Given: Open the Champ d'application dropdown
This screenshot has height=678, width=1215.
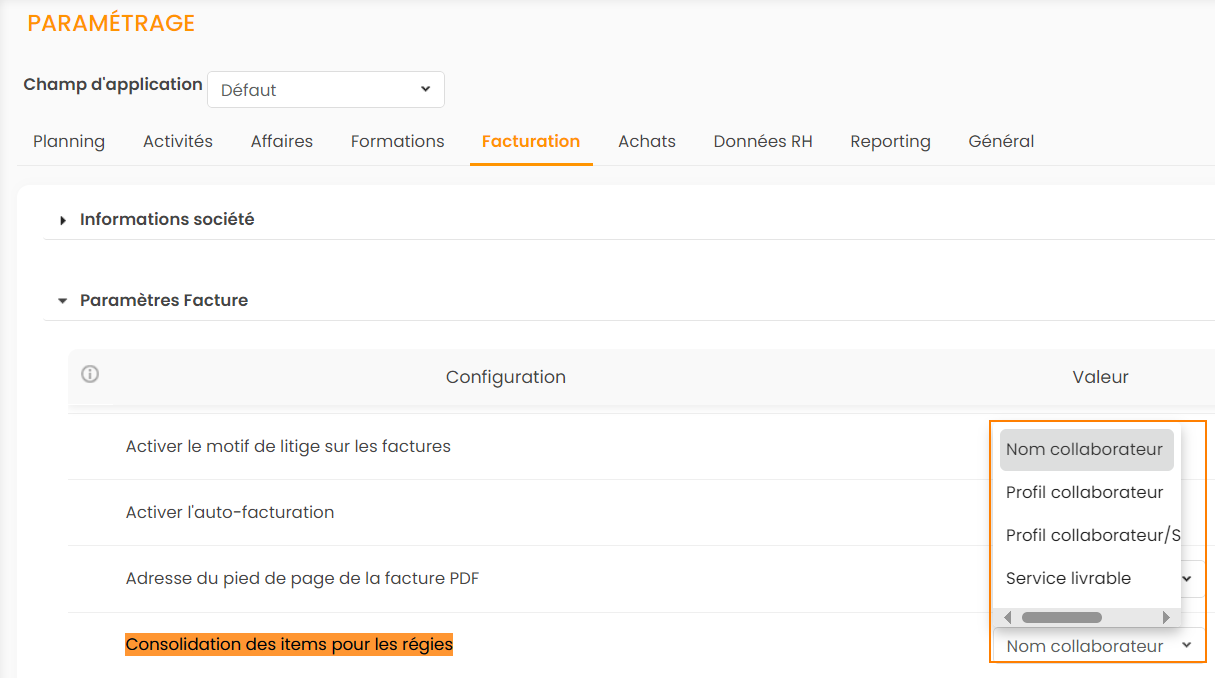Looking at the screenshot, I should point(325,90).
